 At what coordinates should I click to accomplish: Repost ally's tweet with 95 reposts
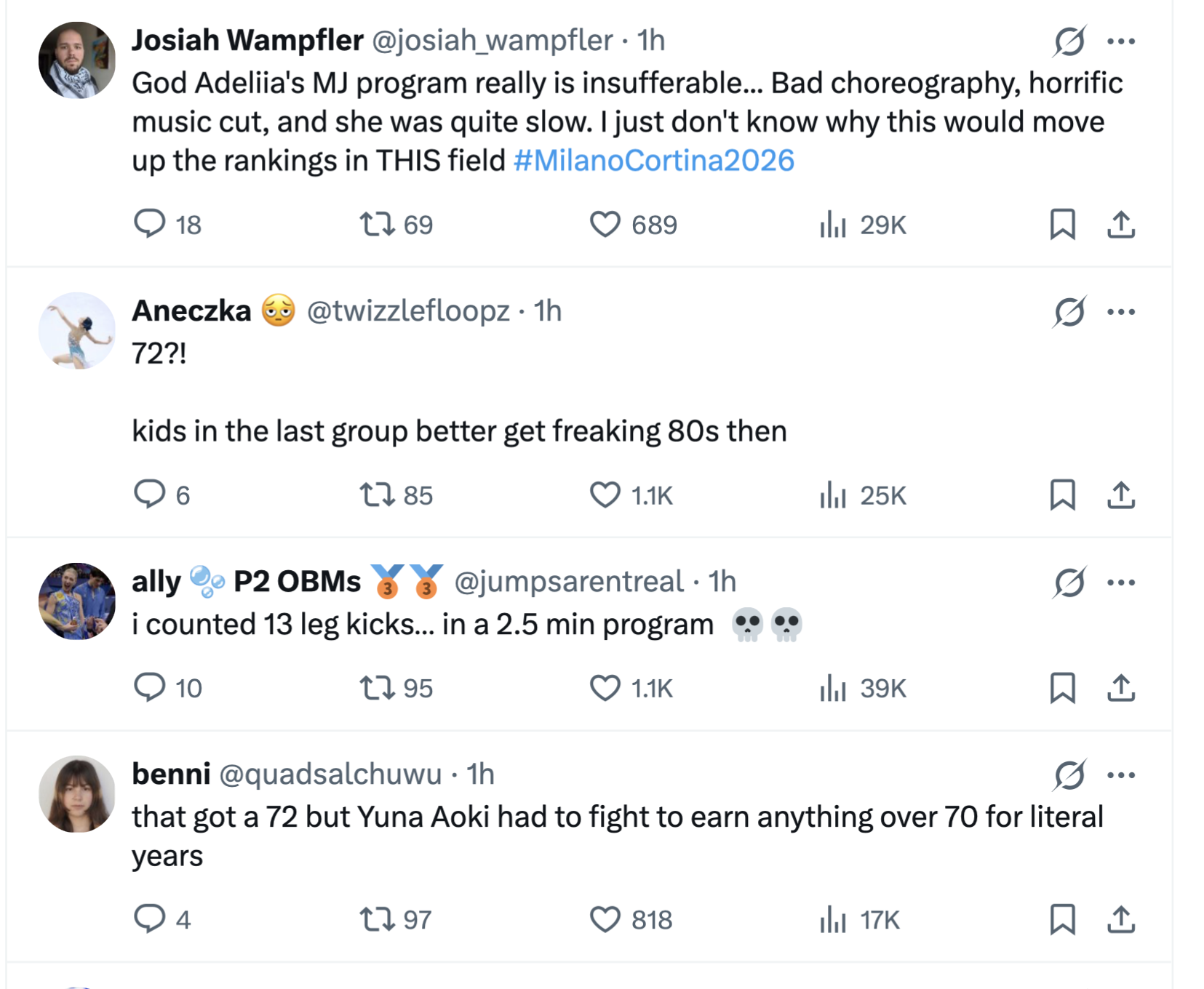tap(378, 687)
